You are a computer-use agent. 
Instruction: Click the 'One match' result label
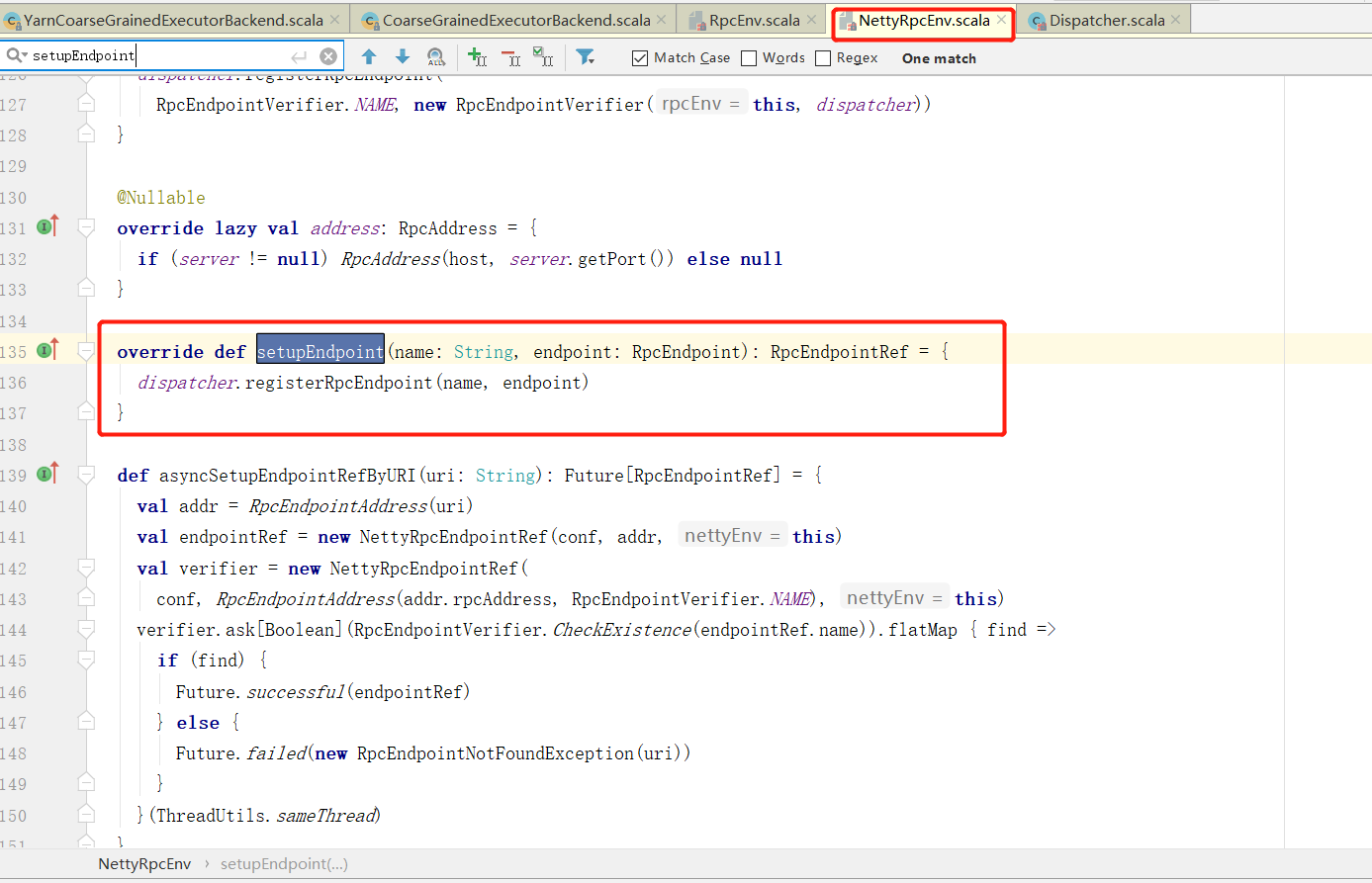939,58
